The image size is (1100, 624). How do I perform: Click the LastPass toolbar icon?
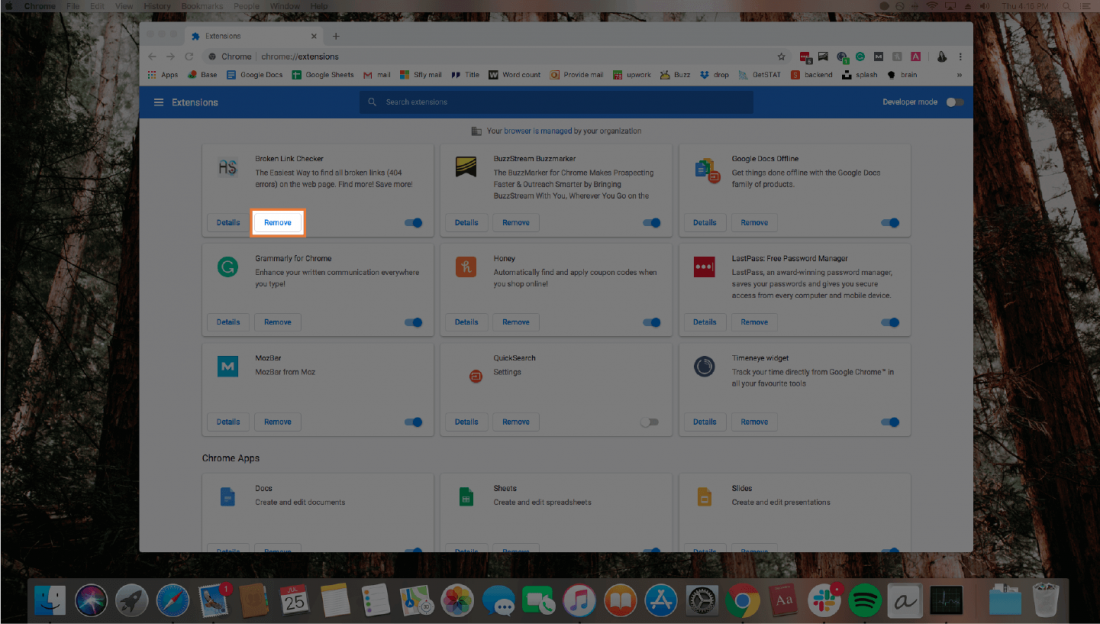tap(803, 56)
